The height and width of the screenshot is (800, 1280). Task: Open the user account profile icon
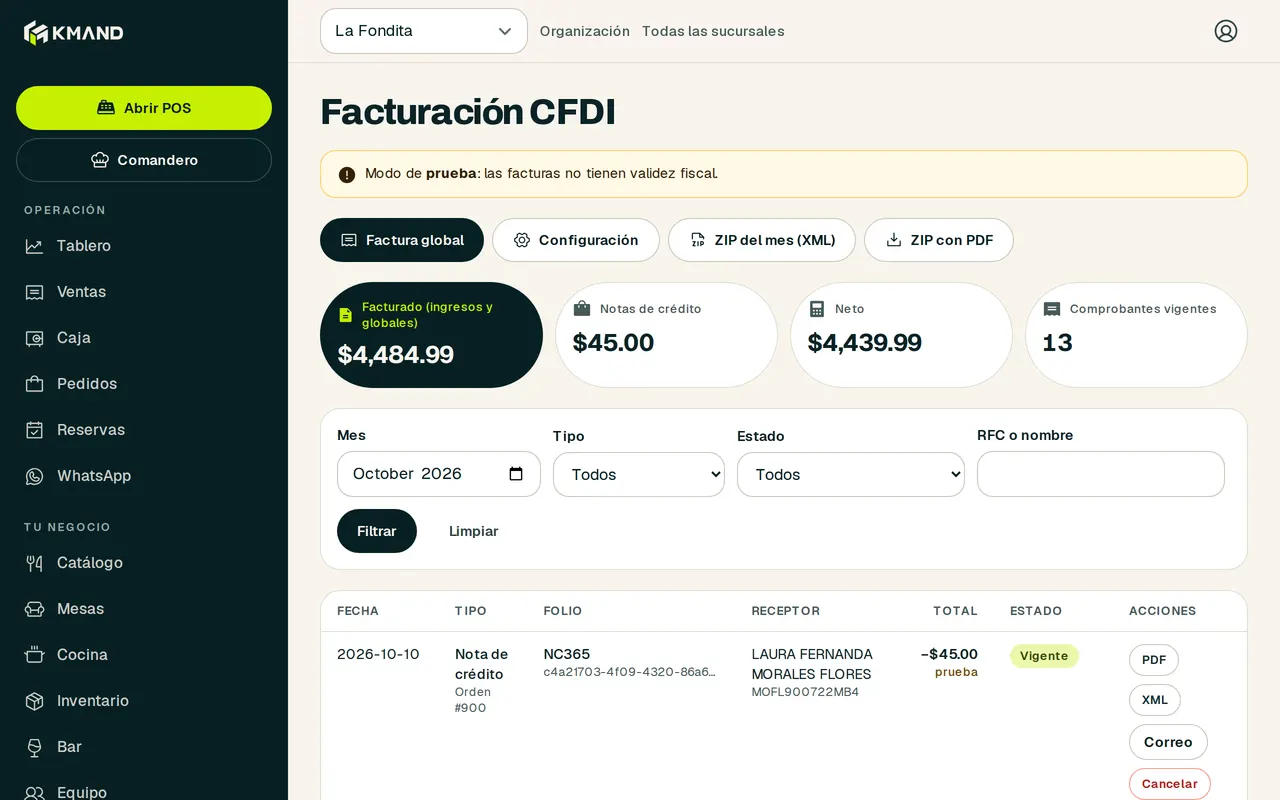point(1226,31)
